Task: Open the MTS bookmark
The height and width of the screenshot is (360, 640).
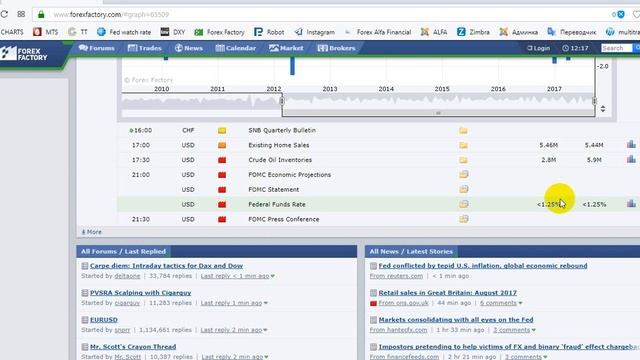Action: point(46,32)
